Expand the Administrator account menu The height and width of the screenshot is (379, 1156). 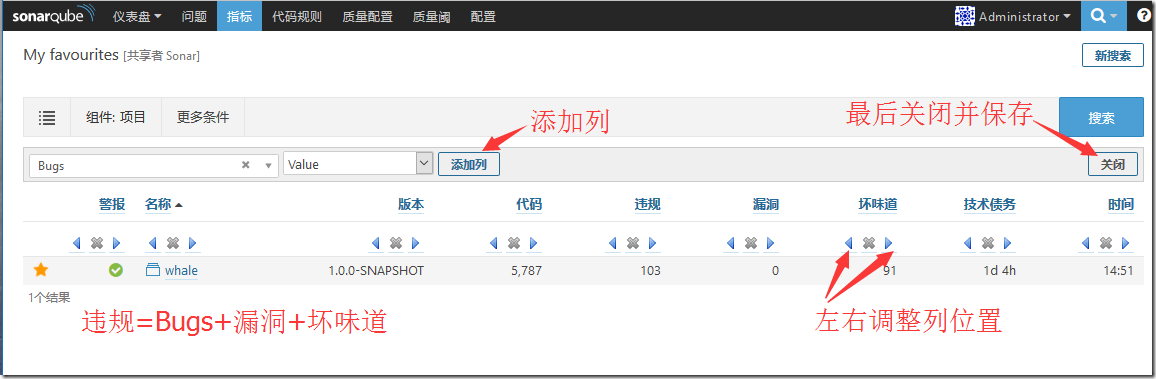tap(1025, 16)
